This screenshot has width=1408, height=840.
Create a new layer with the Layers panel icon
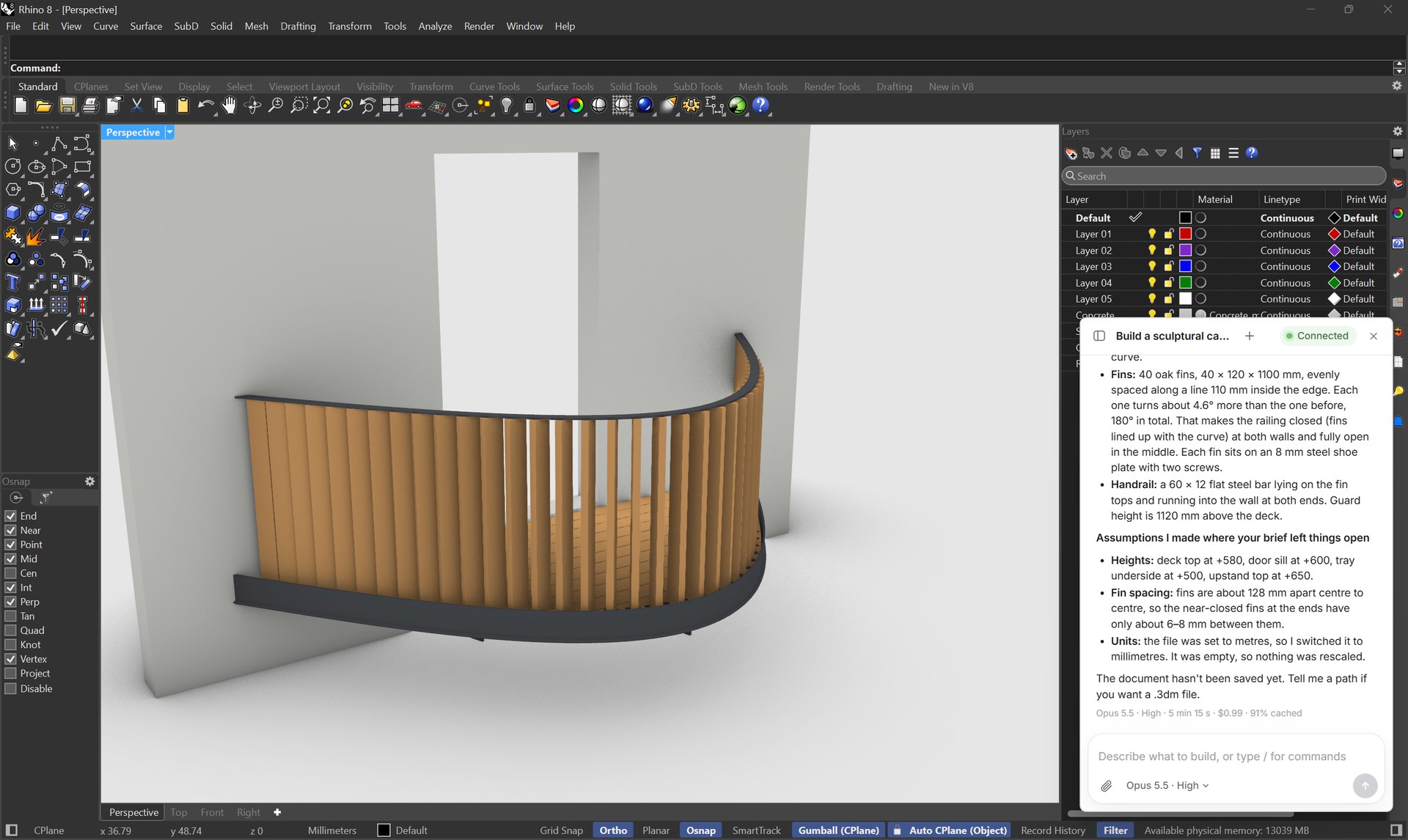[x=1071, y=153]
